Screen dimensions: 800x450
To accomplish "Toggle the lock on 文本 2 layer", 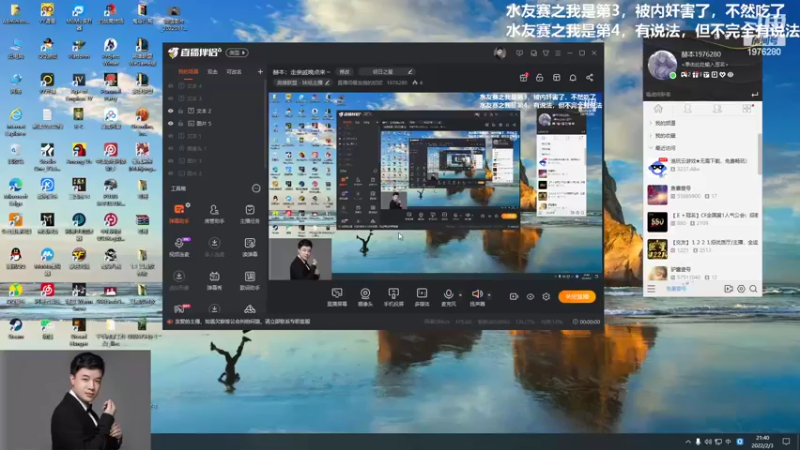I will point(181,111).
